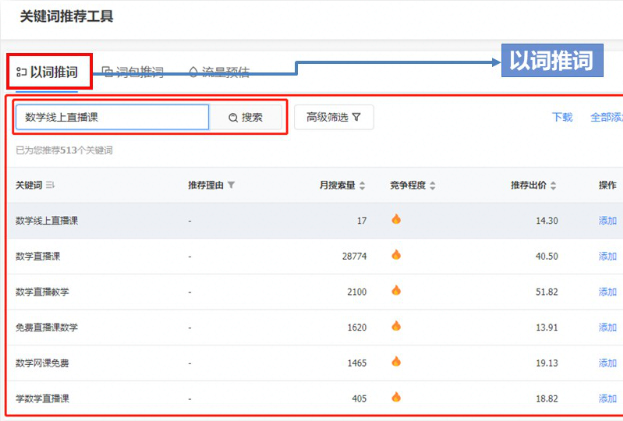The height and width of the screenshot is (421, 623).
Task: Click the flame icon for 数学直播课
Action: (x=396, y=255)
